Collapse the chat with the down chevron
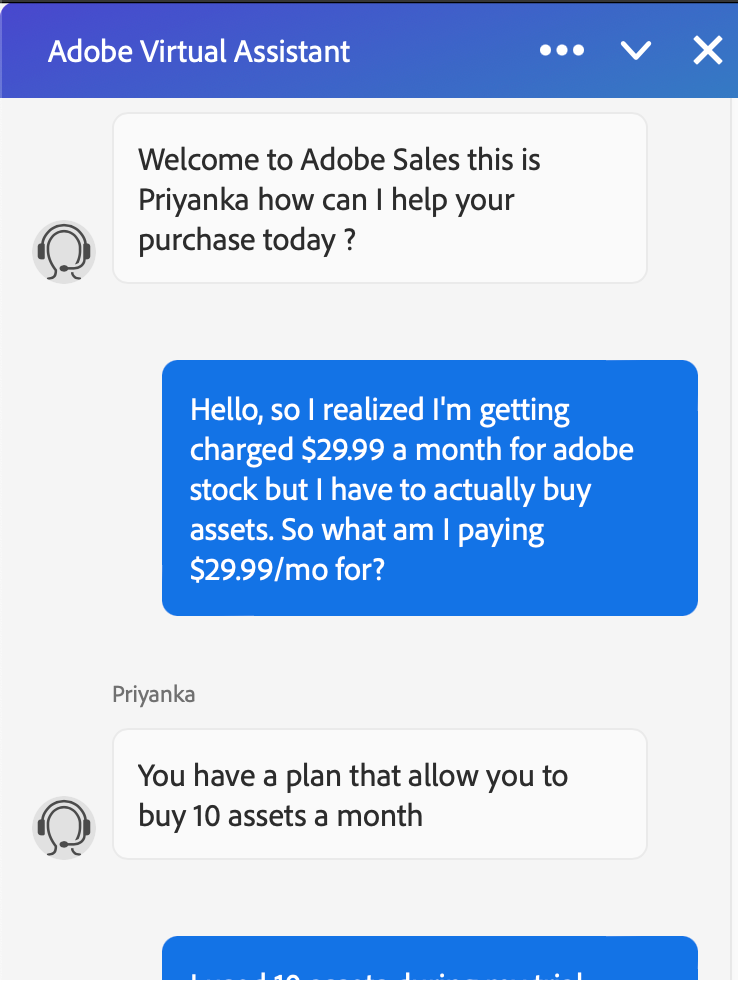 [x=636, y=50]
